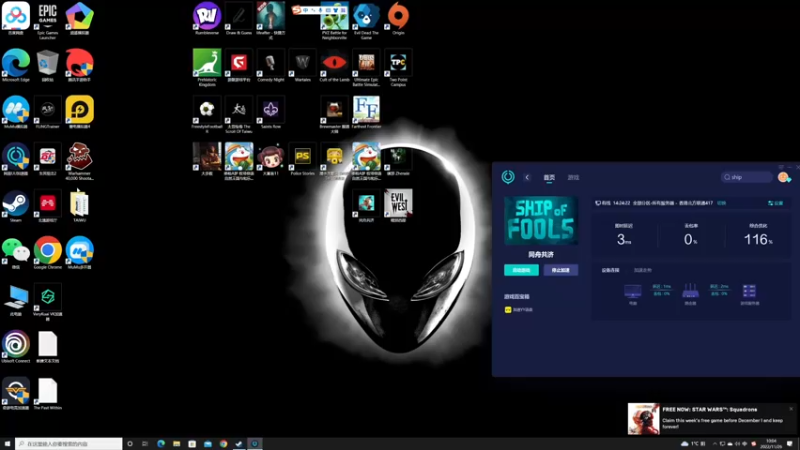Open the Freestyle Football desktop shortcut
Viewport: 800px width, 450px height.
click(x=207, y=115)
